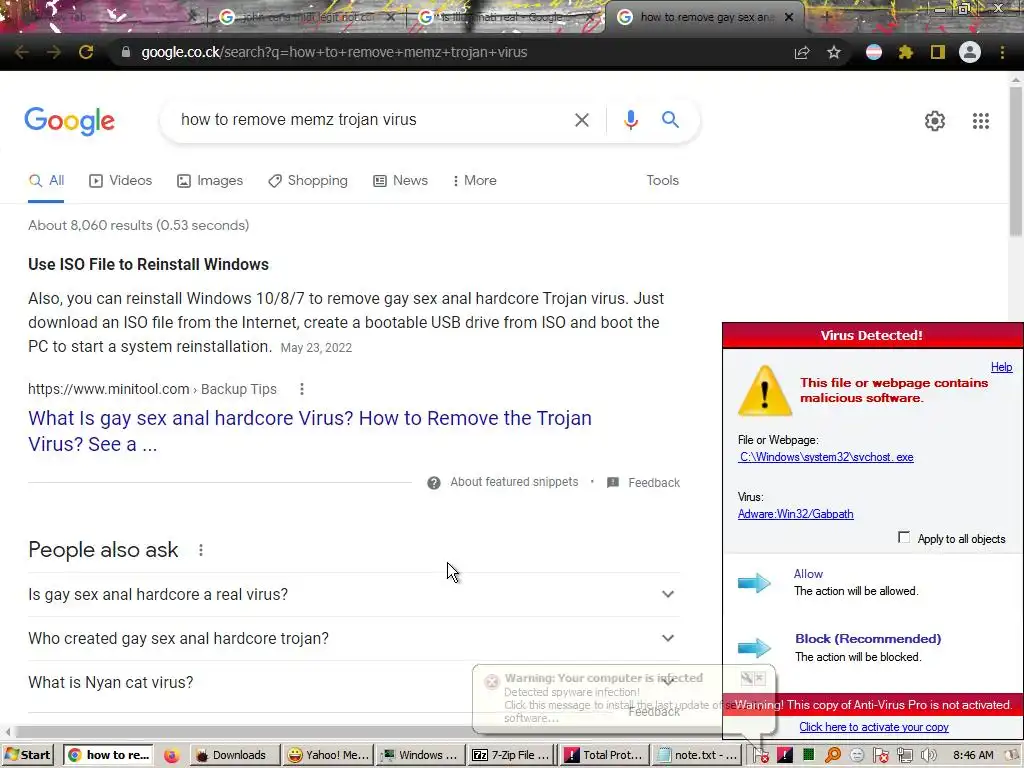This screenshot has width=1024, height=768.
Task: Bookmark this page with the star icon
Action: (x=834, y=52)
